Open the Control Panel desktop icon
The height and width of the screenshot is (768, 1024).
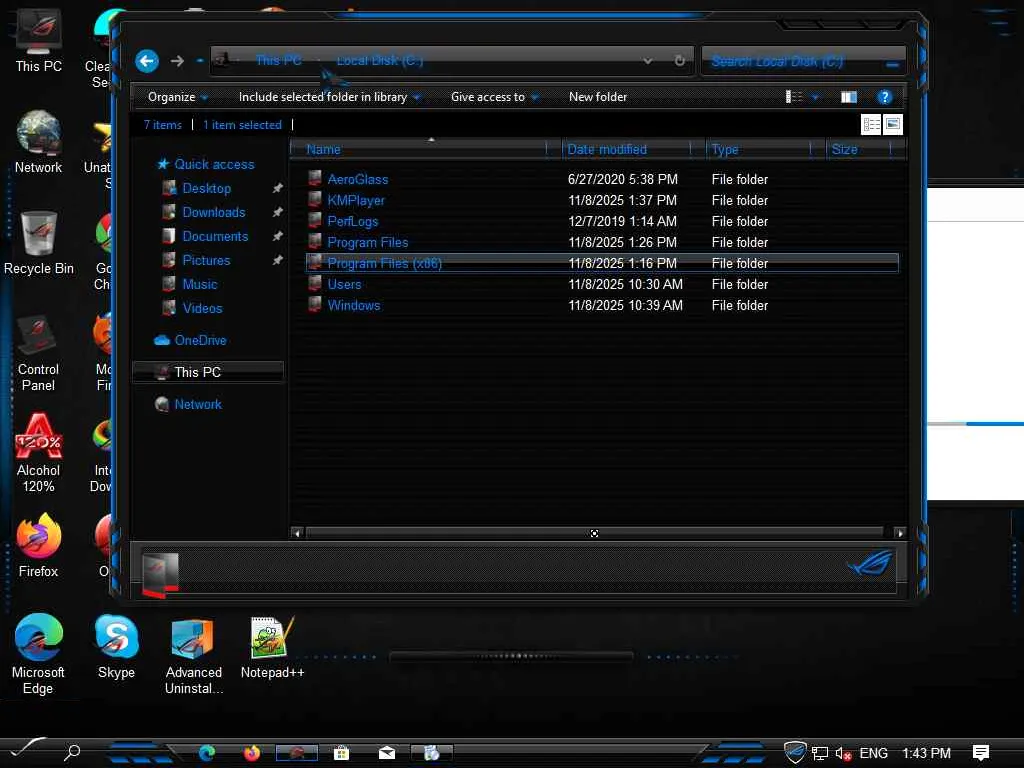click(x=39, y=353)
